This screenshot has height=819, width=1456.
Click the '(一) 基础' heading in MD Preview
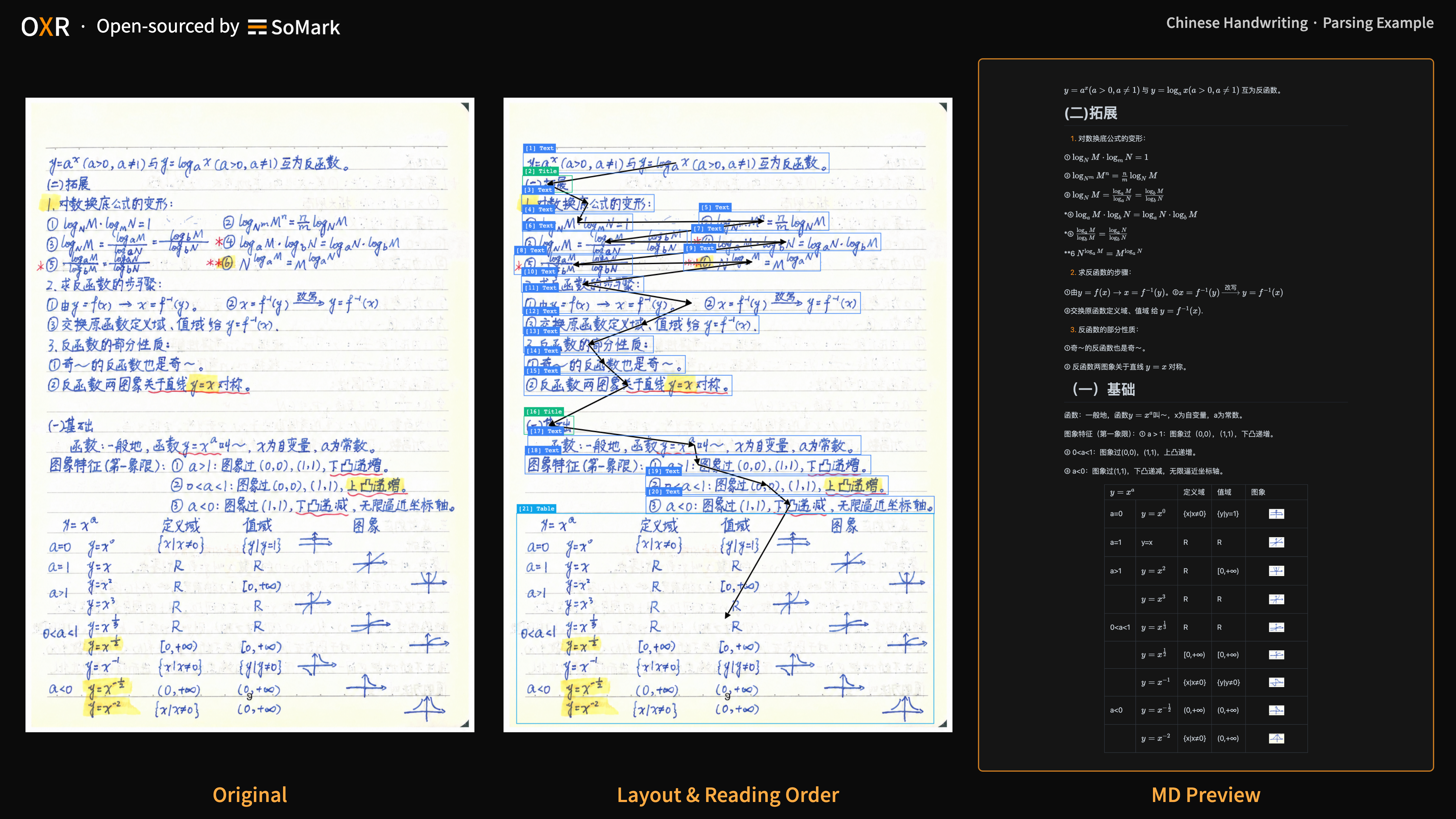1104,389
